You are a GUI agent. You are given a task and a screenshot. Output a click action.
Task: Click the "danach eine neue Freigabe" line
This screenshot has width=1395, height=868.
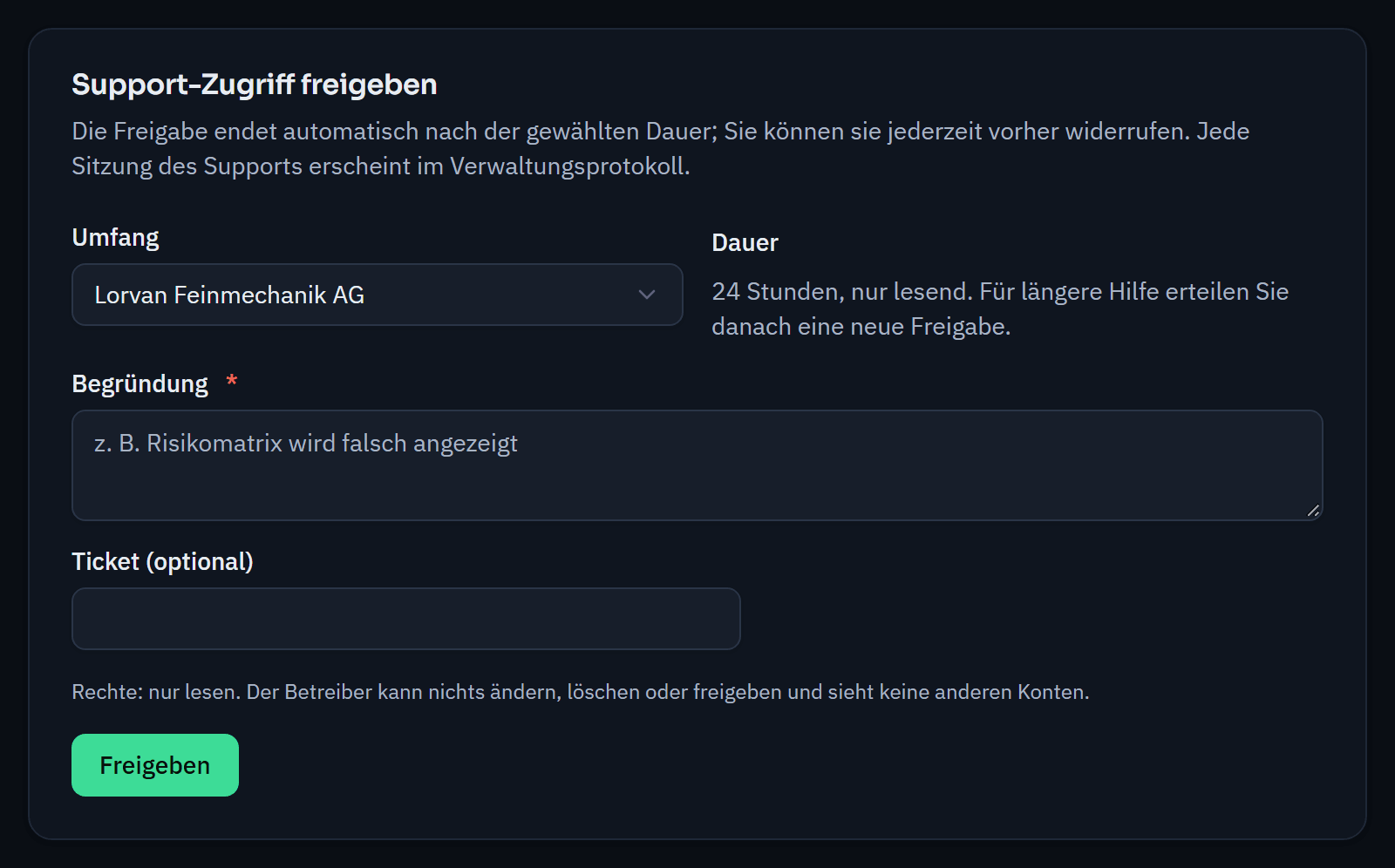coord(861,327)
